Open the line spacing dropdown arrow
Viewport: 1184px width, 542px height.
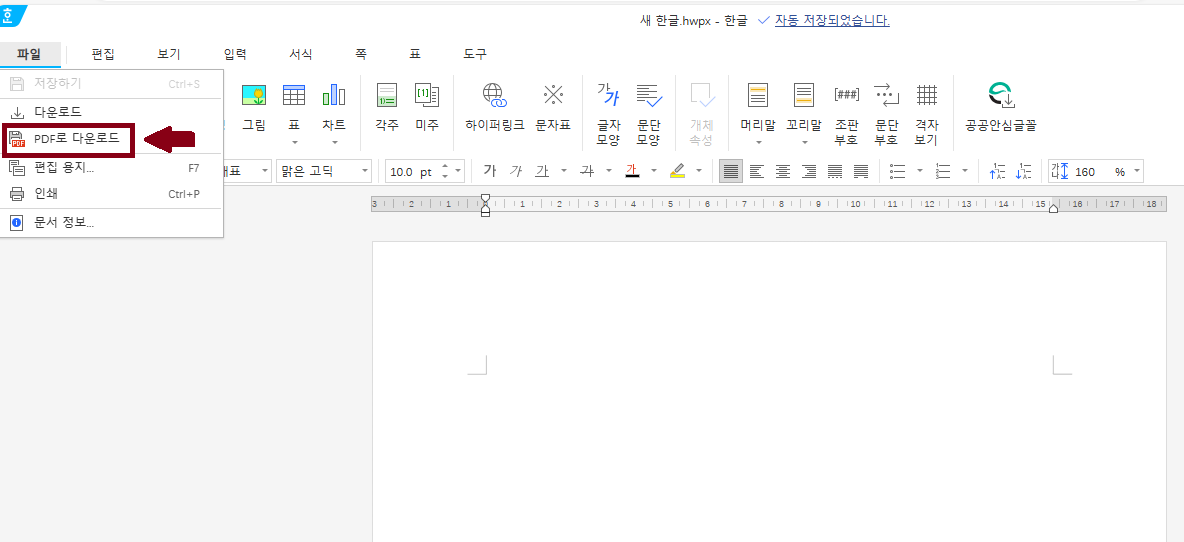point(1136,171)
